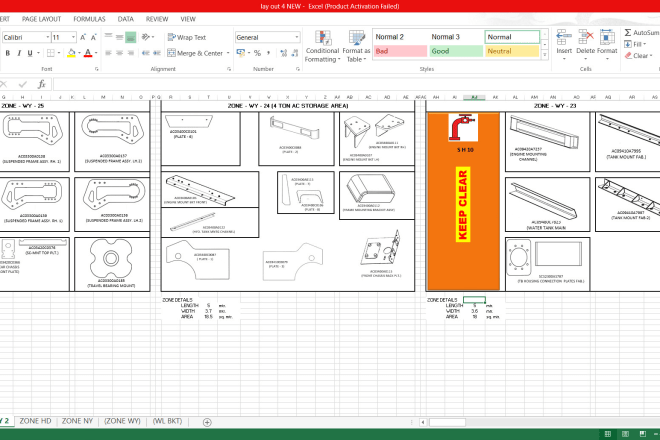Screen dimensions: 660x440
Task: Open the Fill icon menu
Action: [x=635, y=44]
